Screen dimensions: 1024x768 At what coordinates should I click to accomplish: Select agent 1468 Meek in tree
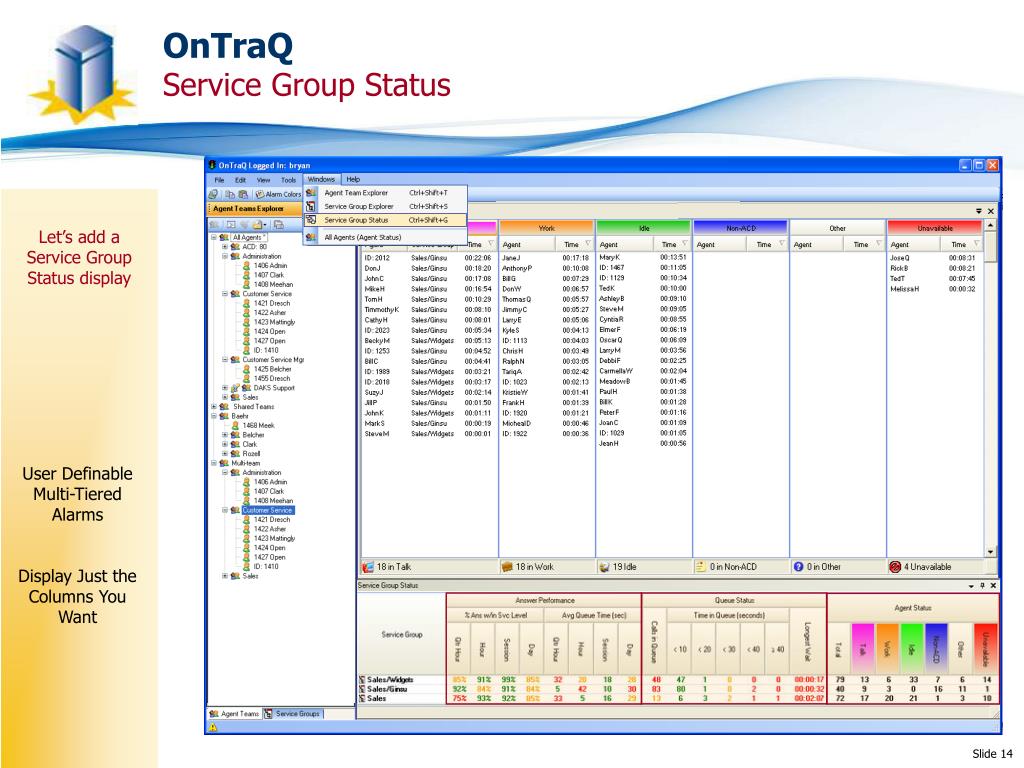(259, 425)
